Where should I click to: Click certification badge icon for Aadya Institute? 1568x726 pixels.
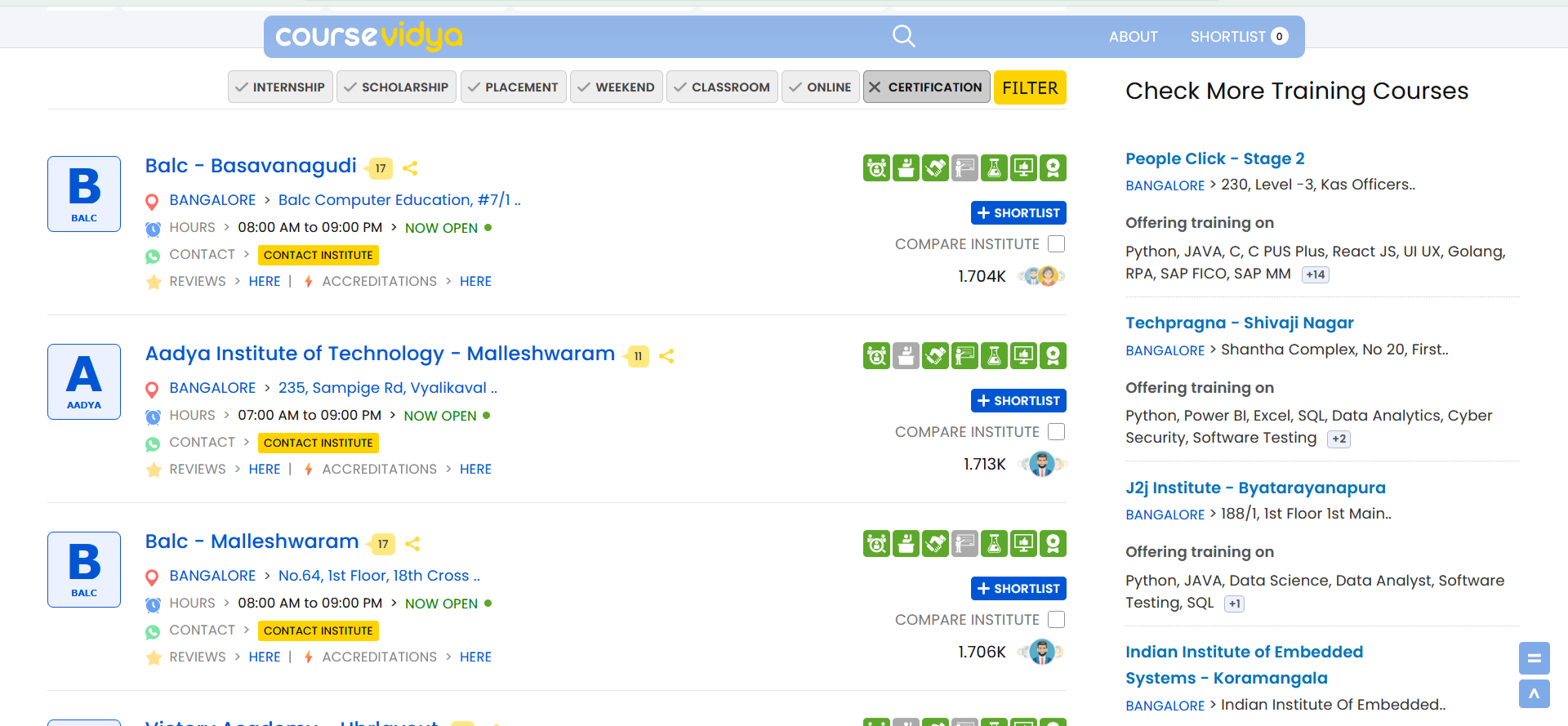click(x=1053, y=356)
